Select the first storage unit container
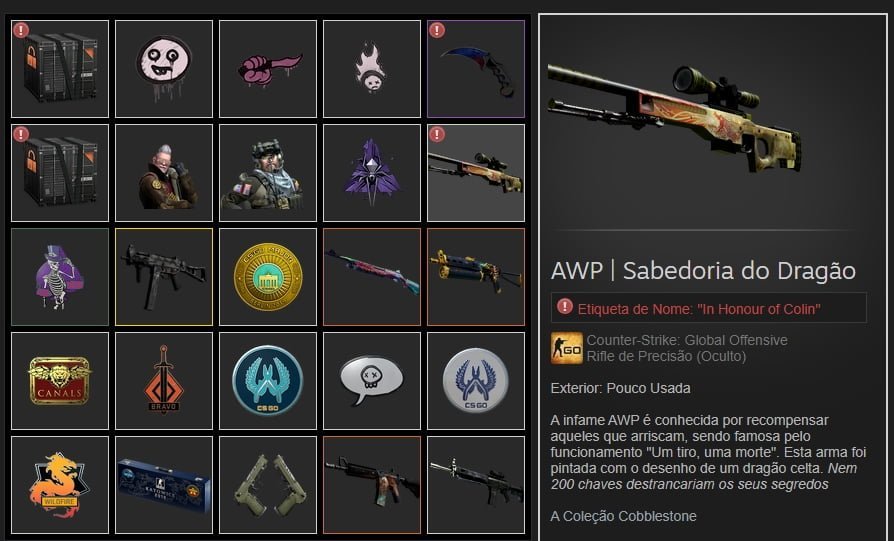 [60, 69]
